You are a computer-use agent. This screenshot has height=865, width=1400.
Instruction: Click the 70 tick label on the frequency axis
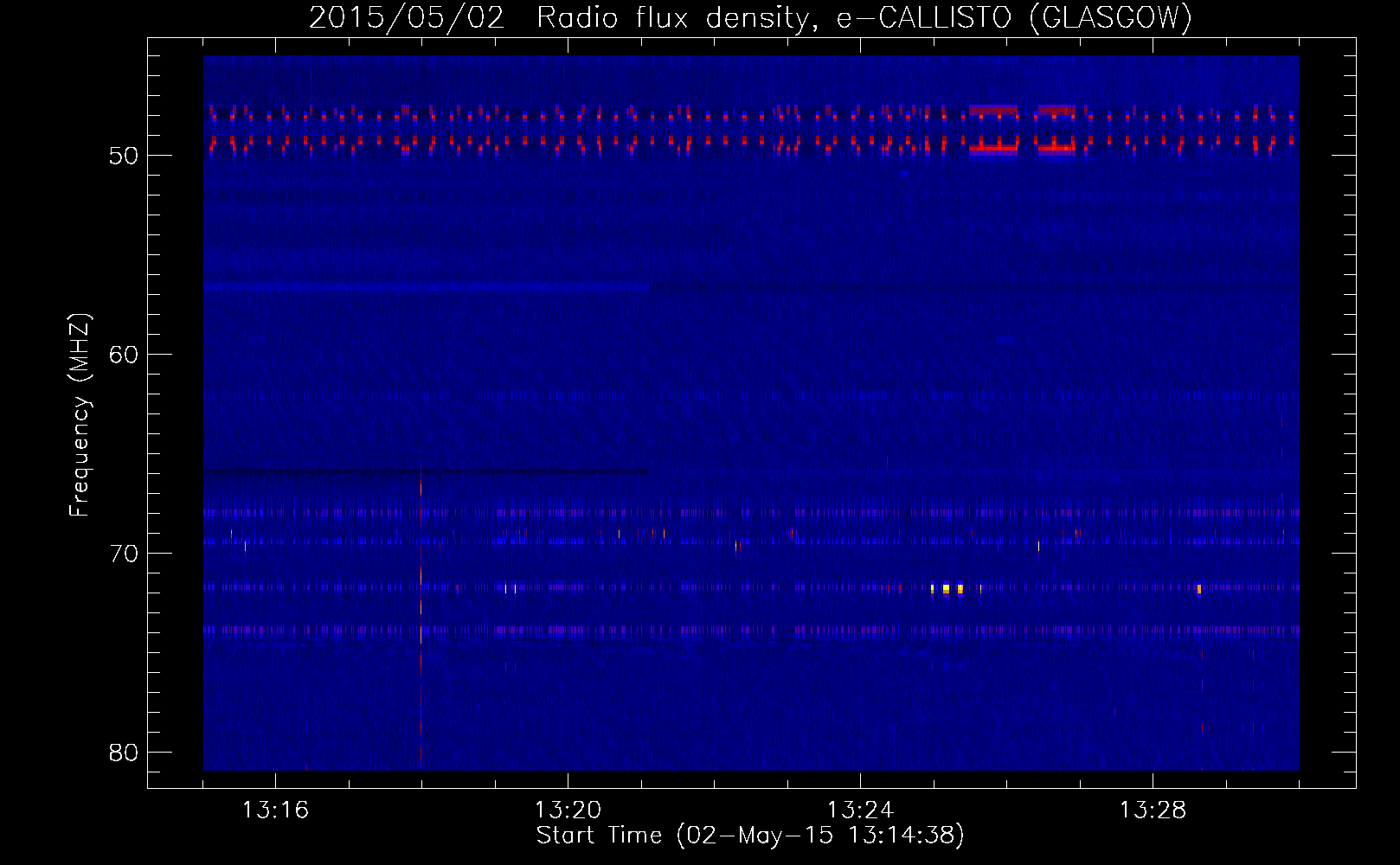tap(125, 554)
